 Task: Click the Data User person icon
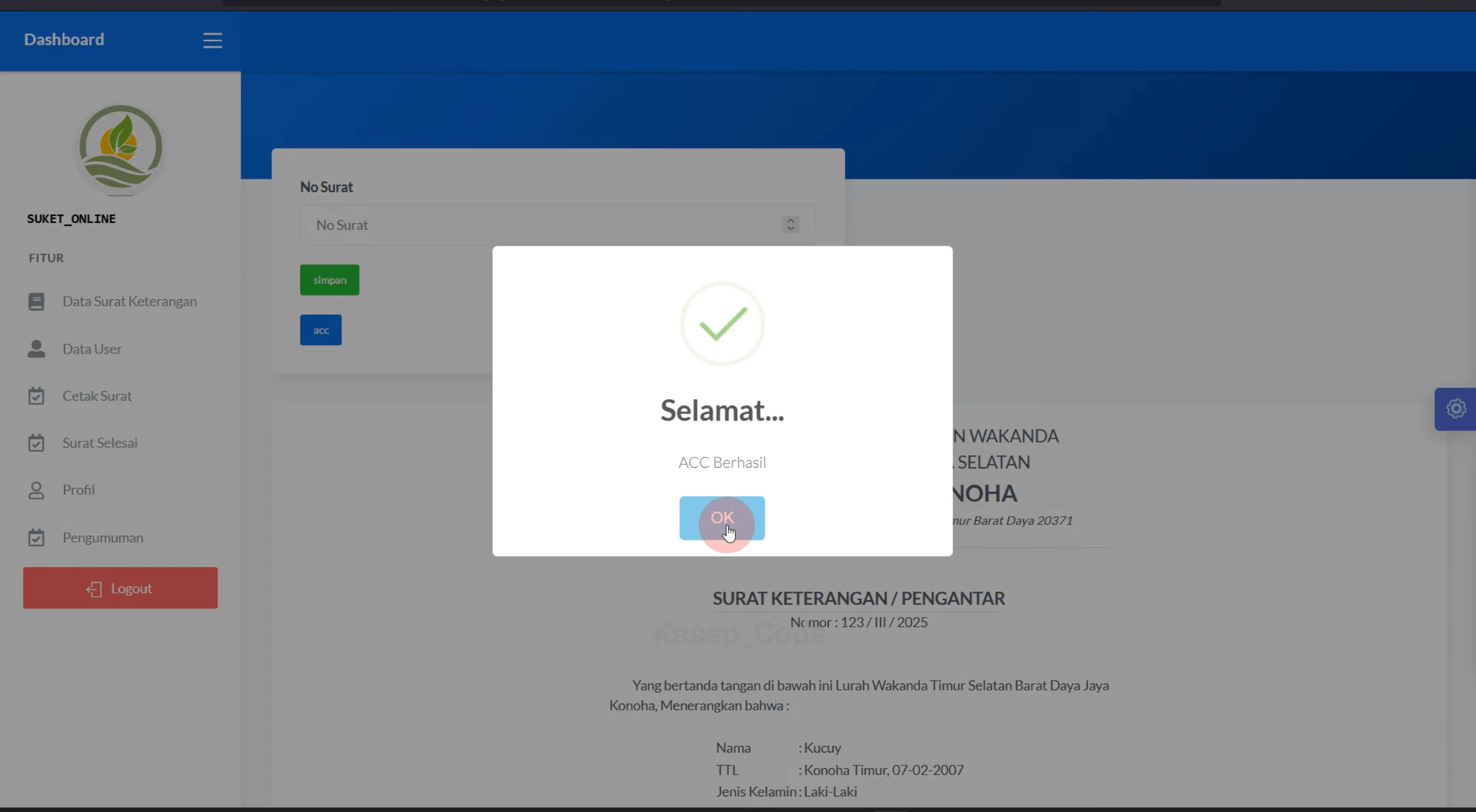(36, 349)
